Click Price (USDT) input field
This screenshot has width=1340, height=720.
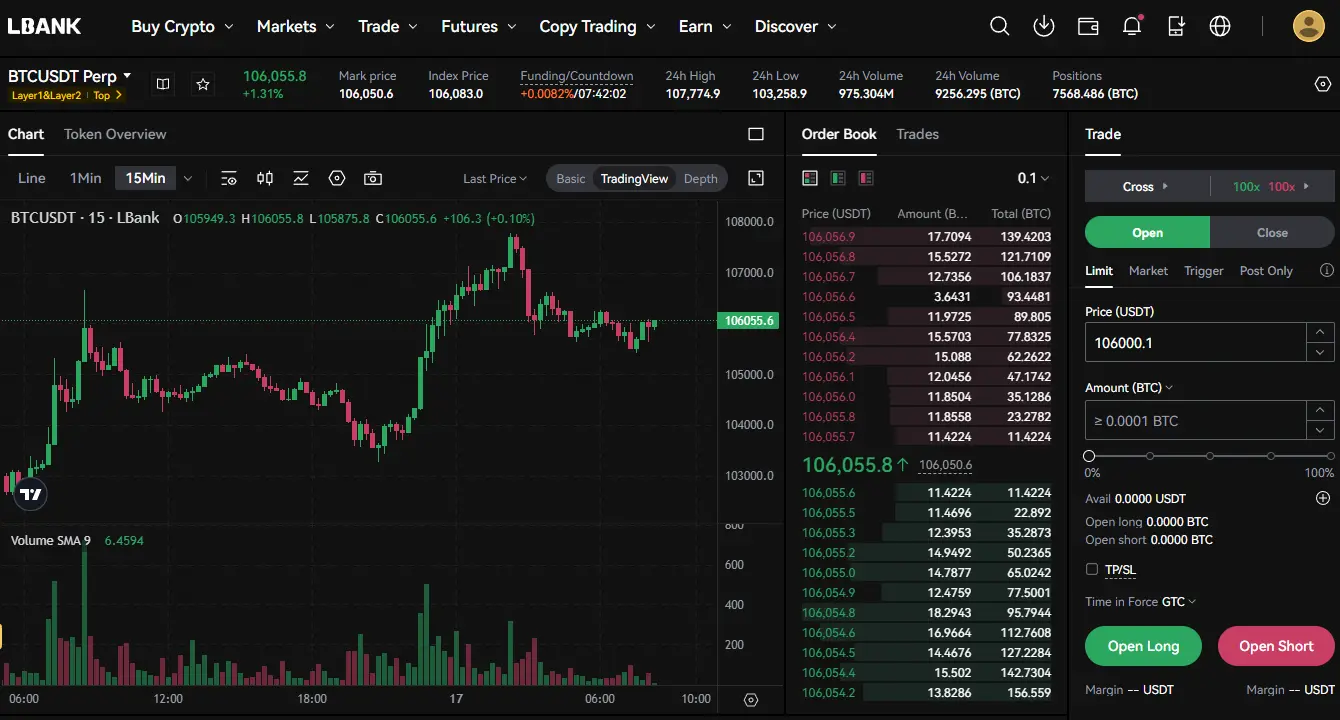coord(1195,342)
